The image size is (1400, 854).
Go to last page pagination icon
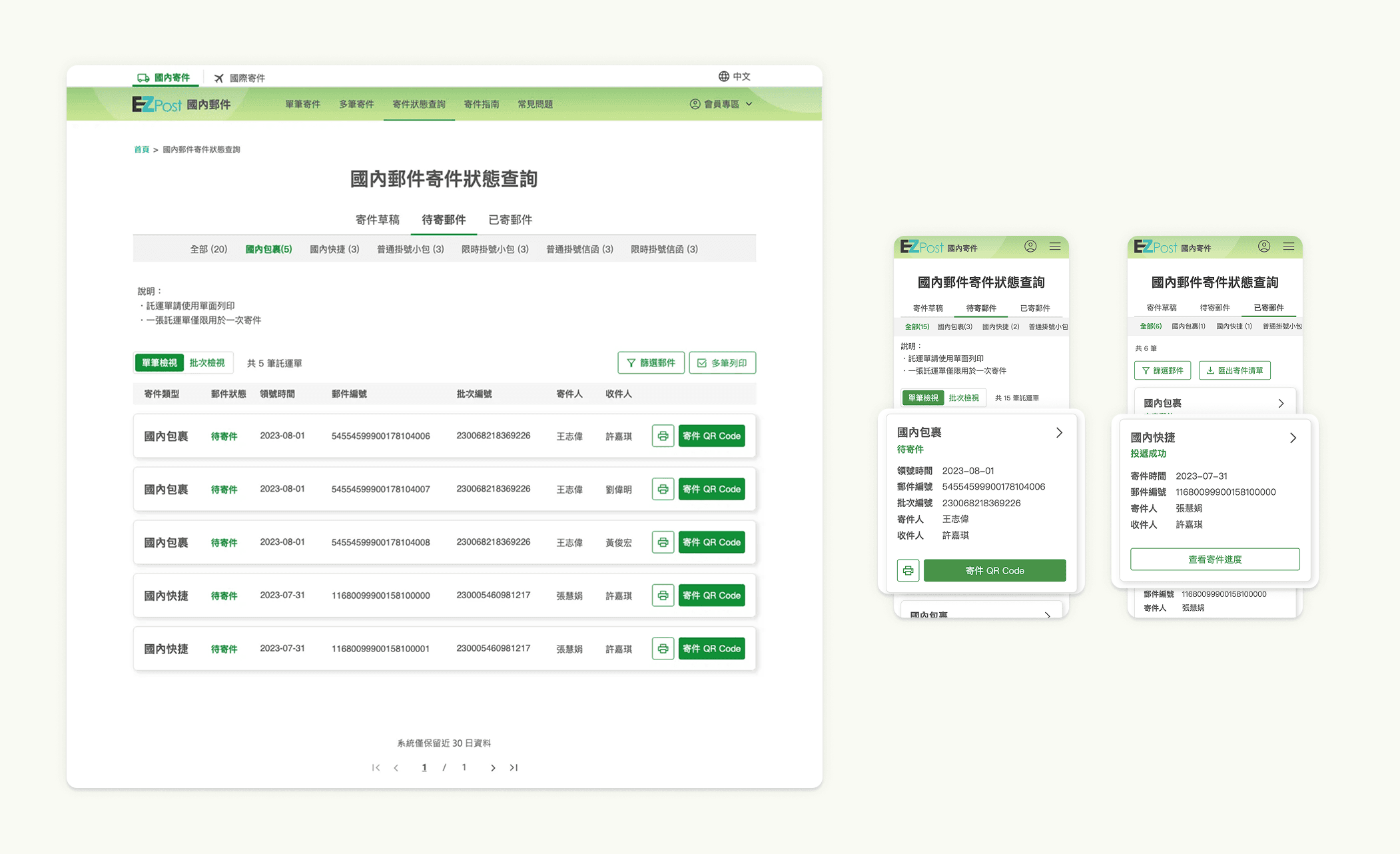(x=514, y=767)
